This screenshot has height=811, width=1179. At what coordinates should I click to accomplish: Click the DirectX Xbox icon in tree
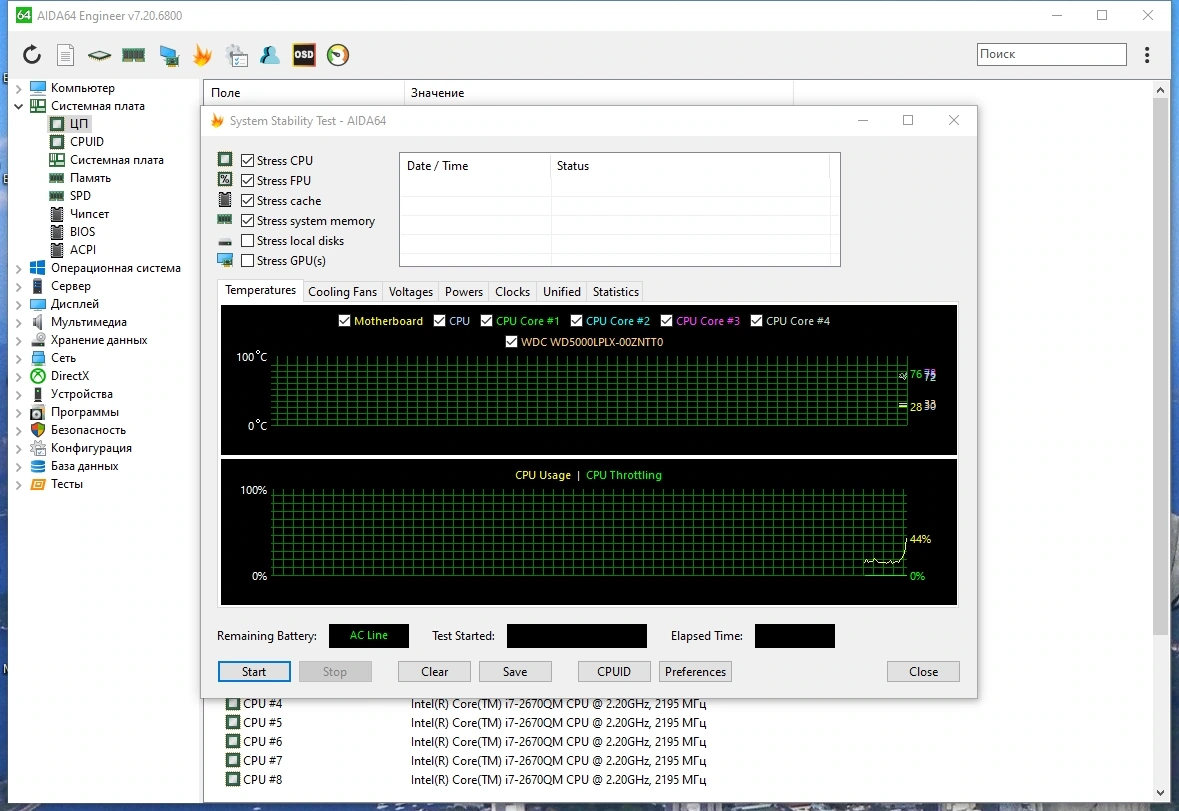[38, 376]
